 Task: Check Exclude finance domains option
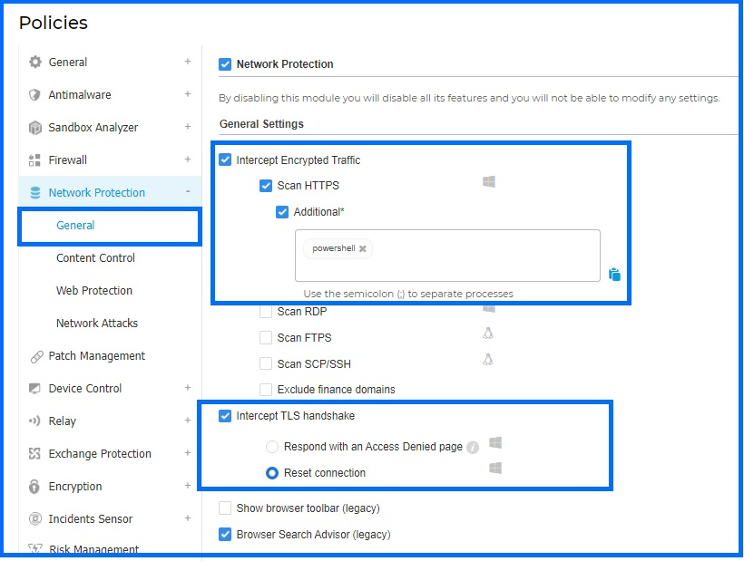pyautogui.click(x=266, y=389)
